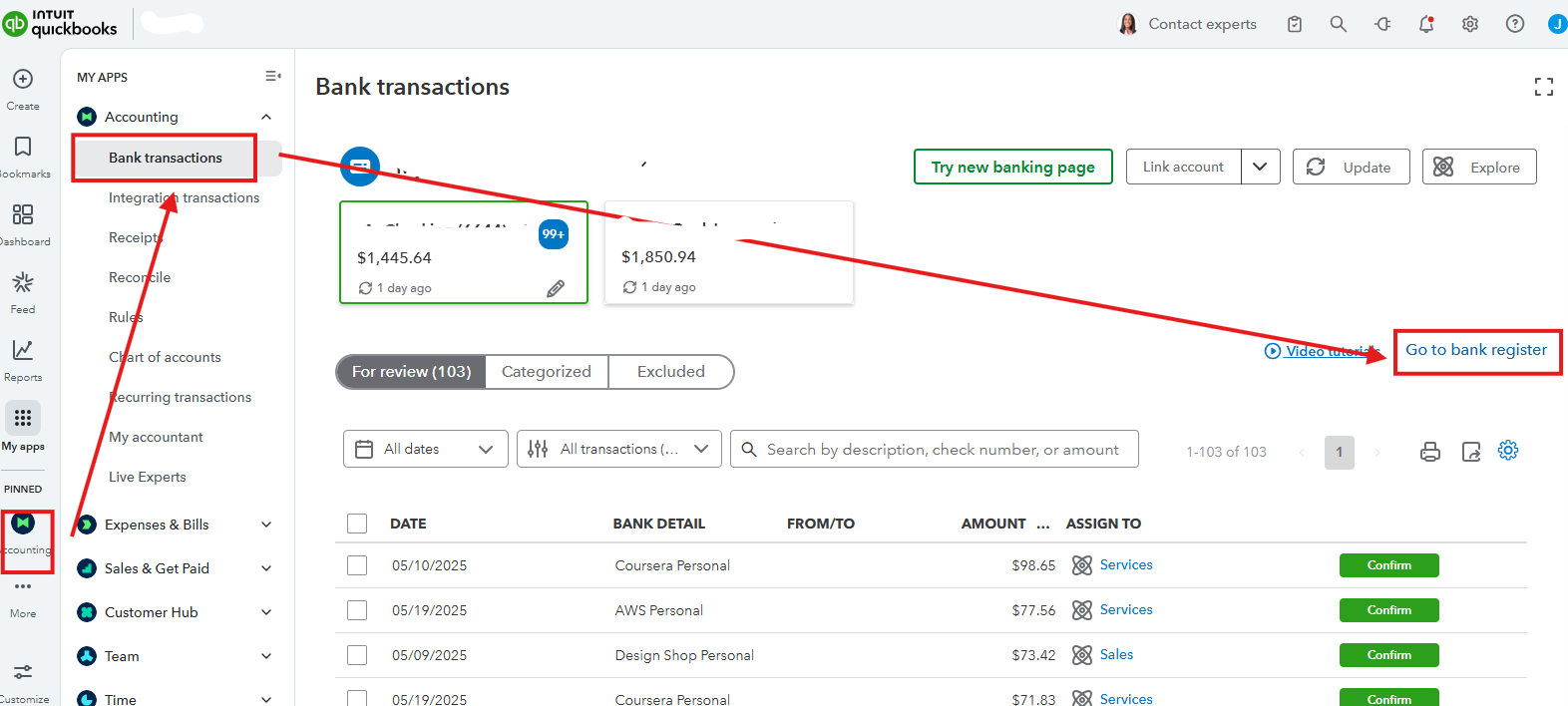
Task: Click the Contact experts avatar
Action: [x=1128, y=24]
